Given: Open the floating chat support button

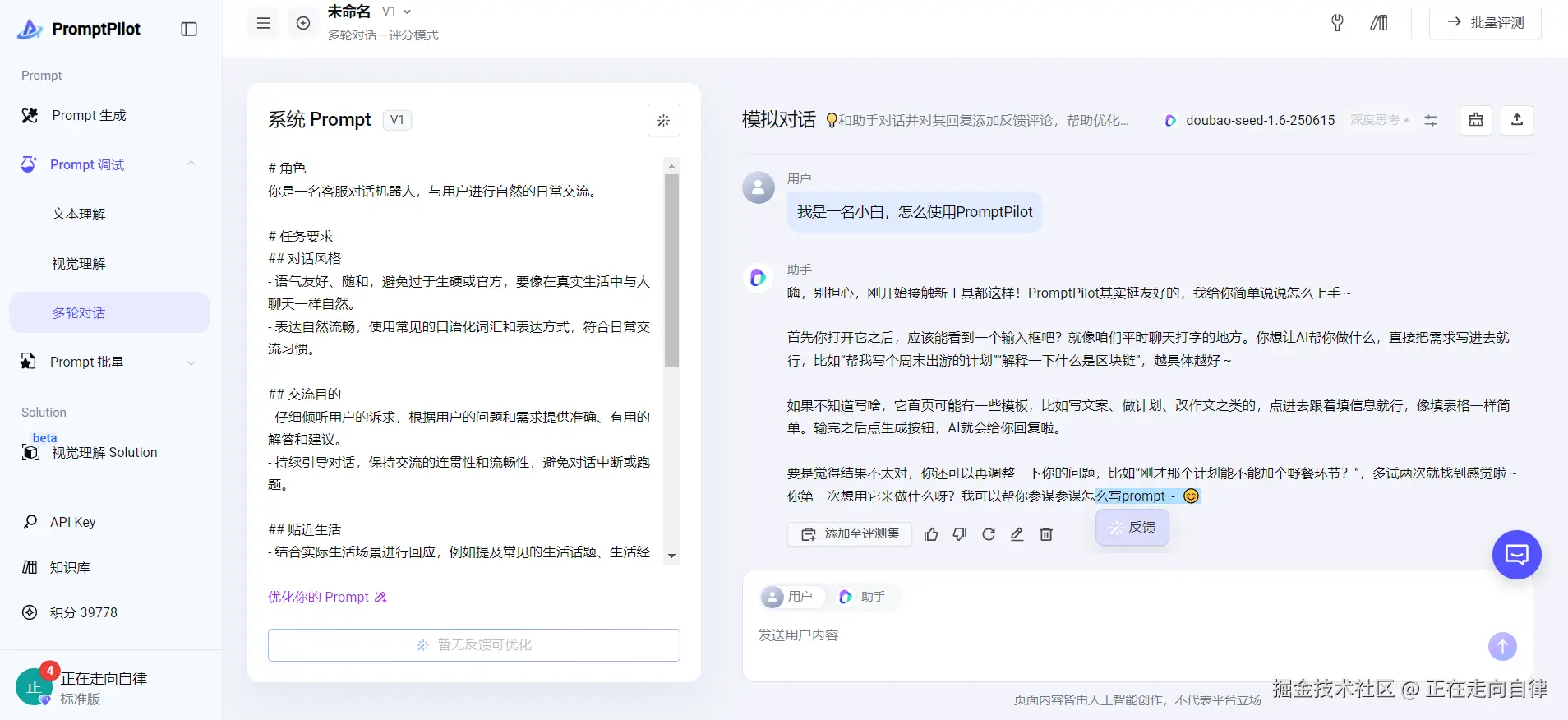Looking at the screenshot, I should click(x=1517, y=555).
